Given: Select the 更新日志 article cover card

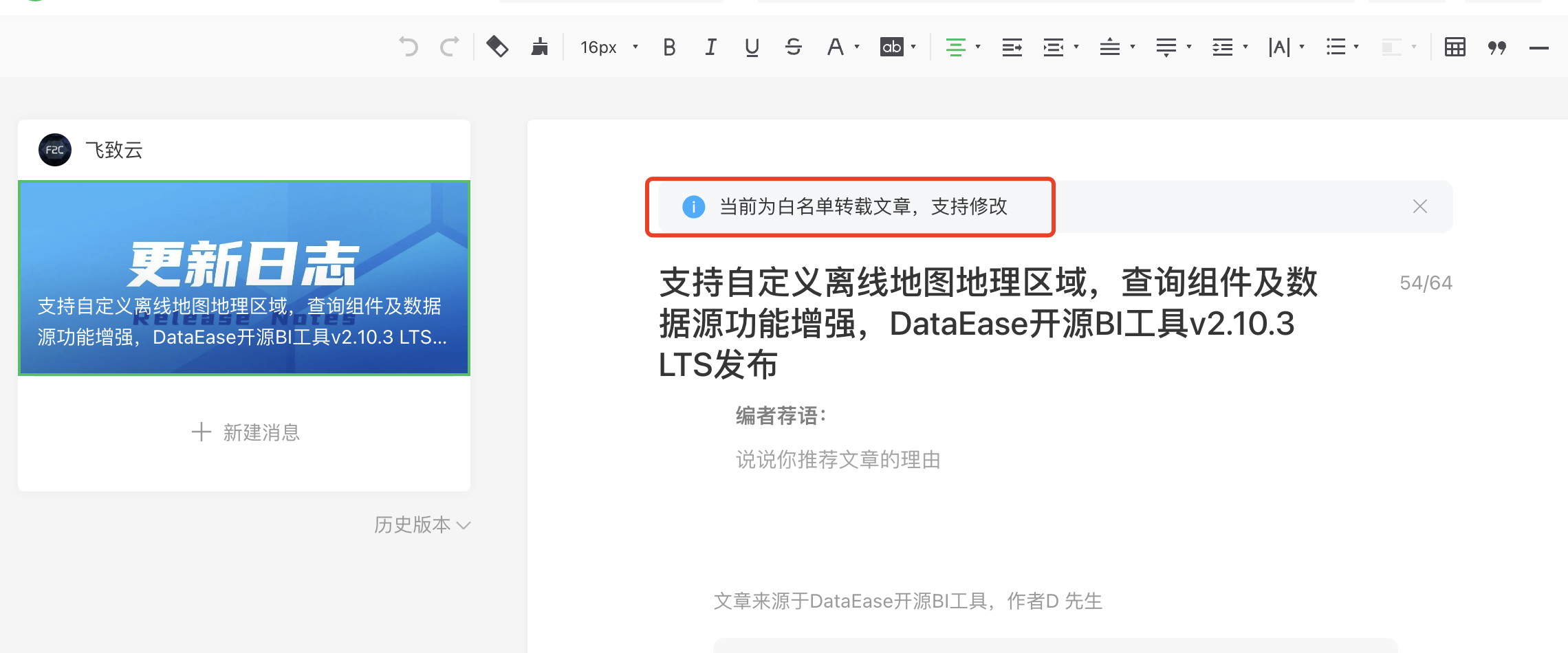Looking at the screenshot, I should [x=244, y=278].
